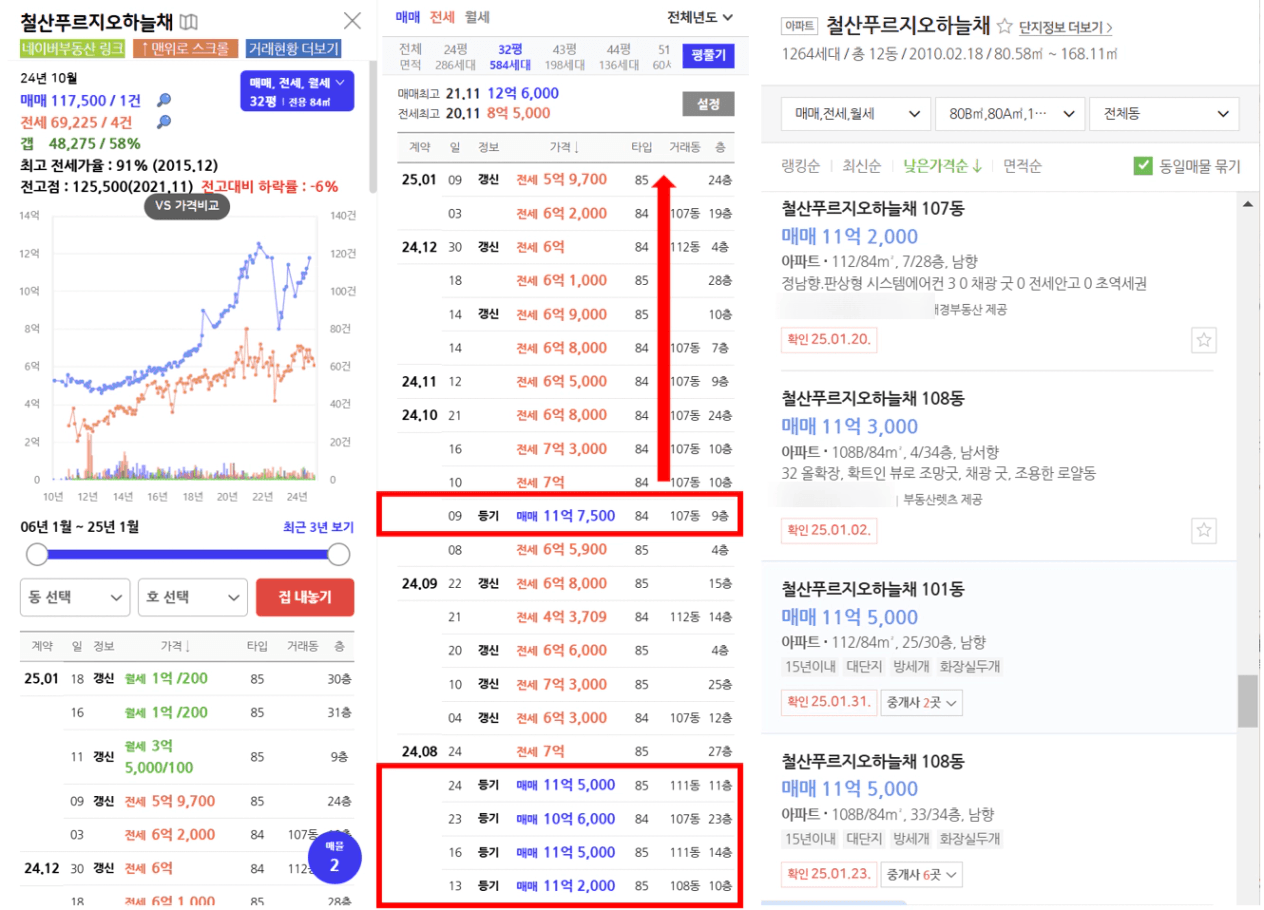Sort by 가격 arrow in the middle table header
The width and height of the screenshot is (1264, 910).
click(565, 146)
